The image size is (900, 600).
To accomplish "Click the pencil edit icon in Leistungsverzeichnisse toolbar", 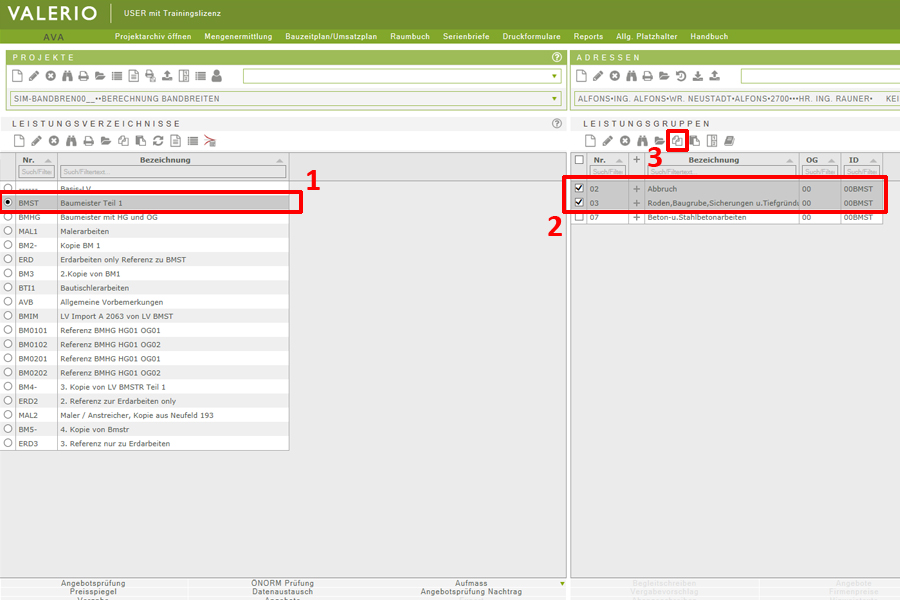I will [36, 141].
